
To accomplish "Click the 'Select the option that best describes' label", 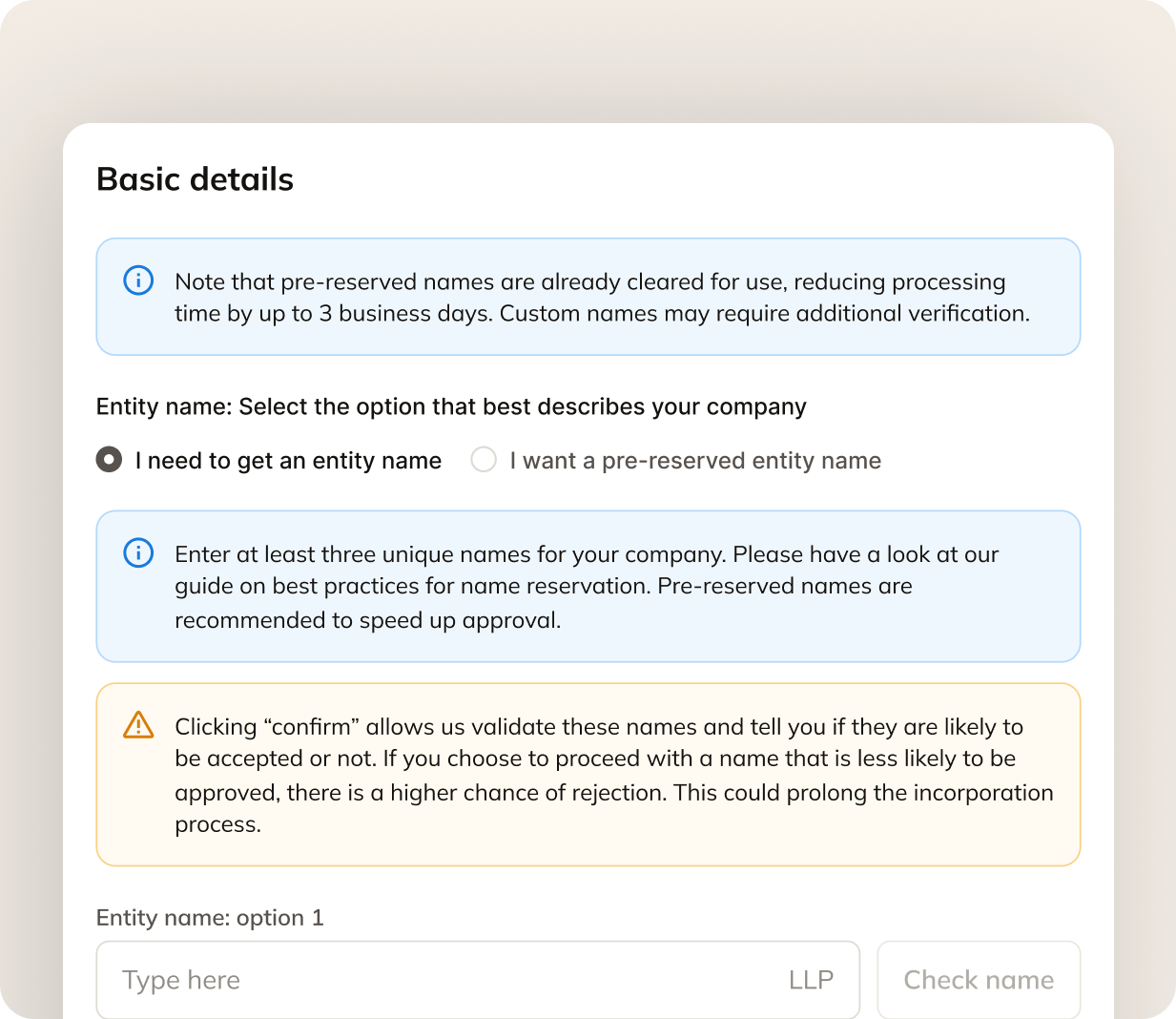I will click(451, 406).
